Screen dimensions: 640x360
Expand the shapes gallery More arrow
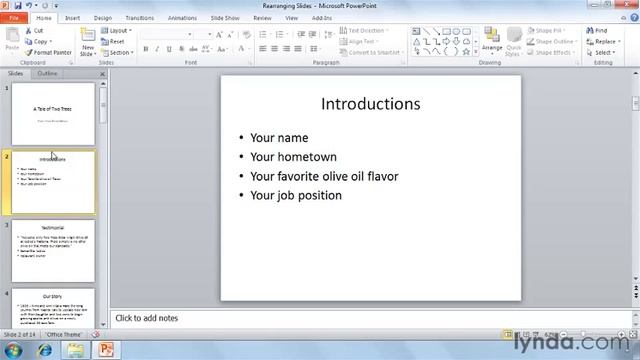[x=476, y=52]
